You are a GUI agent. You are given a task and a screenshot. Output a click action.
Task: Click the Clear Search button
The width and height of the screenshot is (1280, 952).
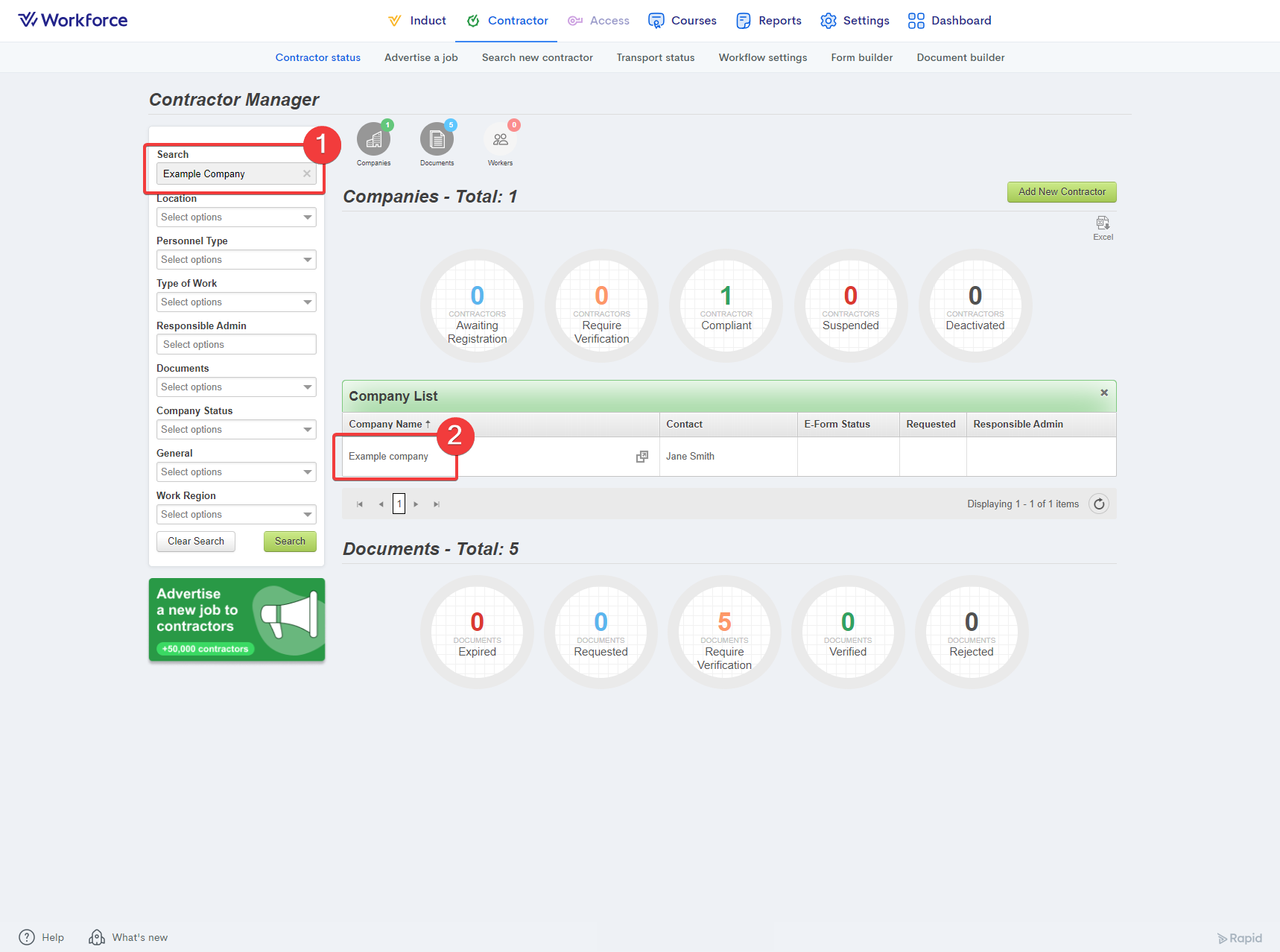click(x=196, y=541)
